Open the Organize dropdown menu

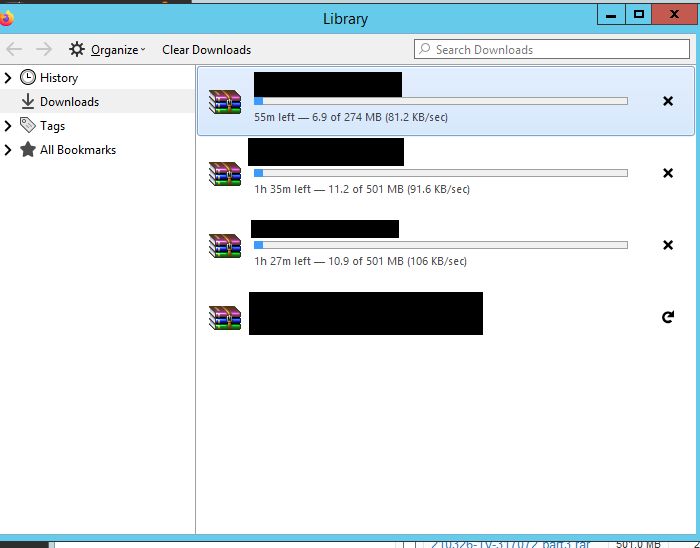[117, 49]
